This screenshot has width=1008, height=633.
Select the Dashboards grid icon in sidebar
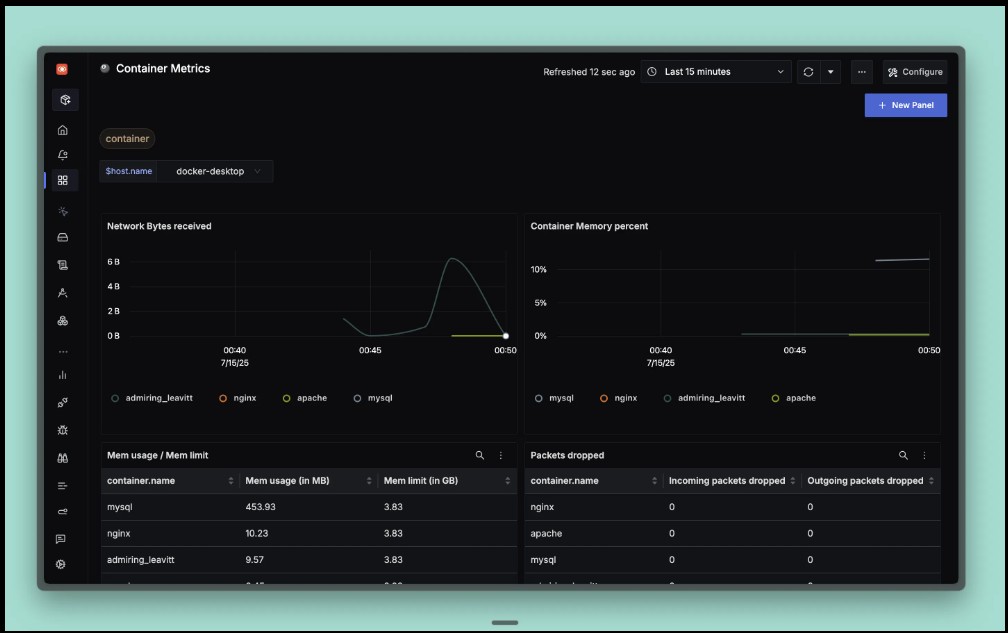click(x=62, y=181)
